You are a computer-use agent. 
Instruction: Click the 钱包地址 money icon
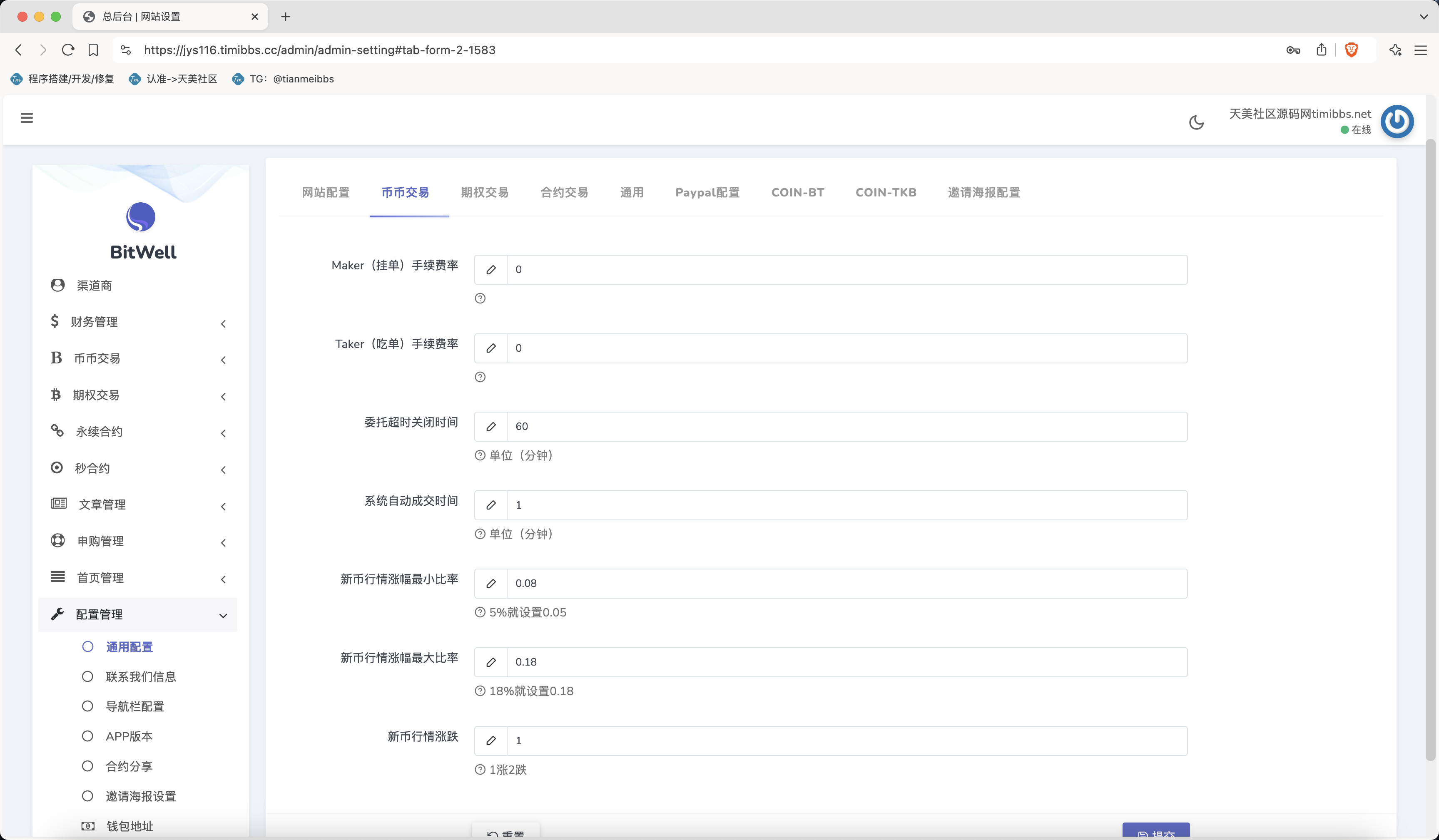click(x=88, y=826)
